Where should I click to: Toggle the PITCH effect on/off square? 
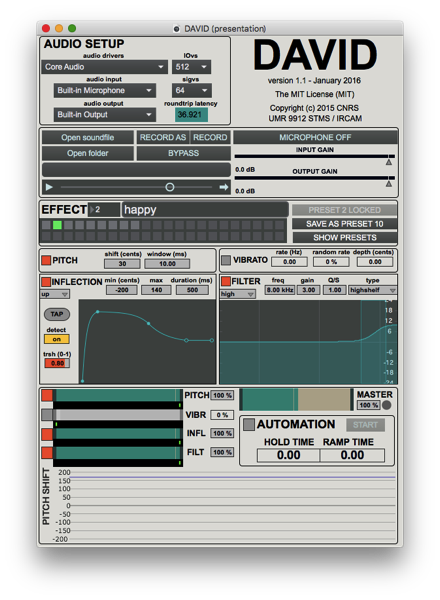[x=46, y=260]
